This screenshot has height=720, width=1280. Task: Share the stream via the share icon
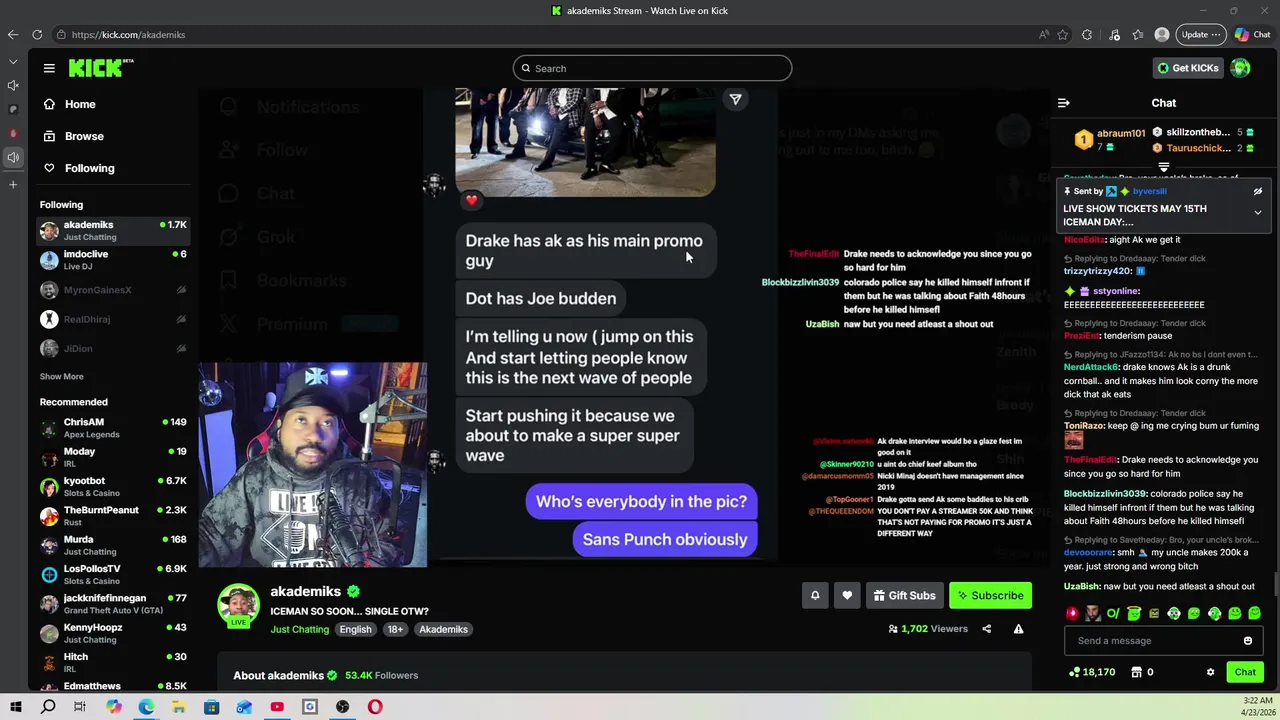tap(987, 629)
